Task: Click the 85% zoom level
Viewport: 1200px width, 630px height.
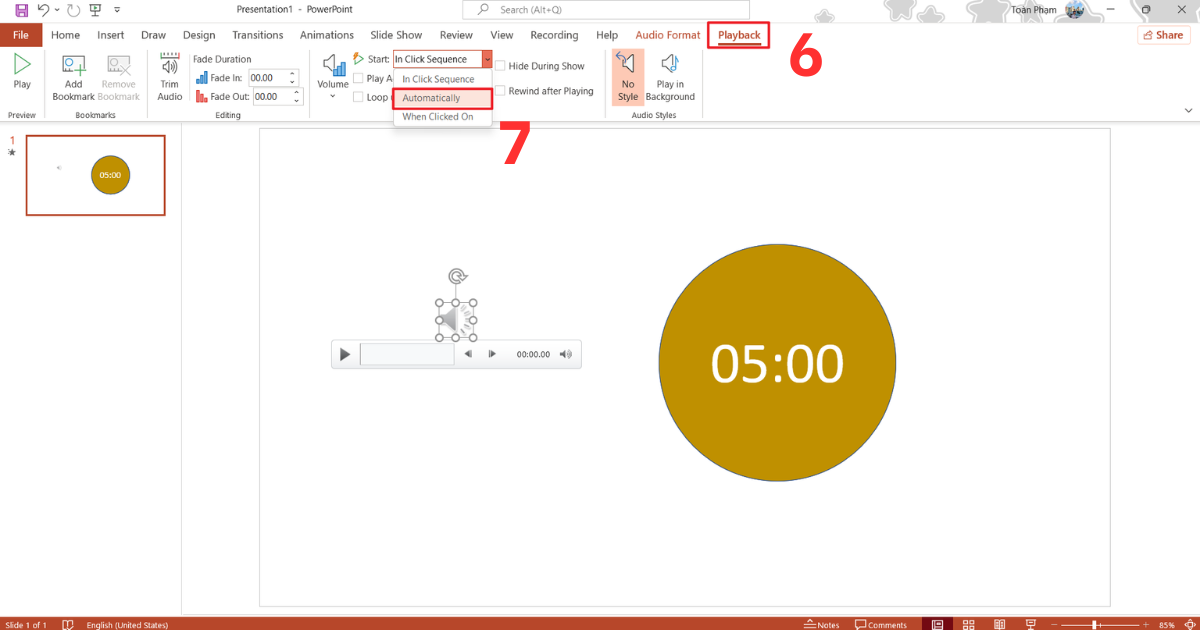Action: click(x=1167, y=624)
